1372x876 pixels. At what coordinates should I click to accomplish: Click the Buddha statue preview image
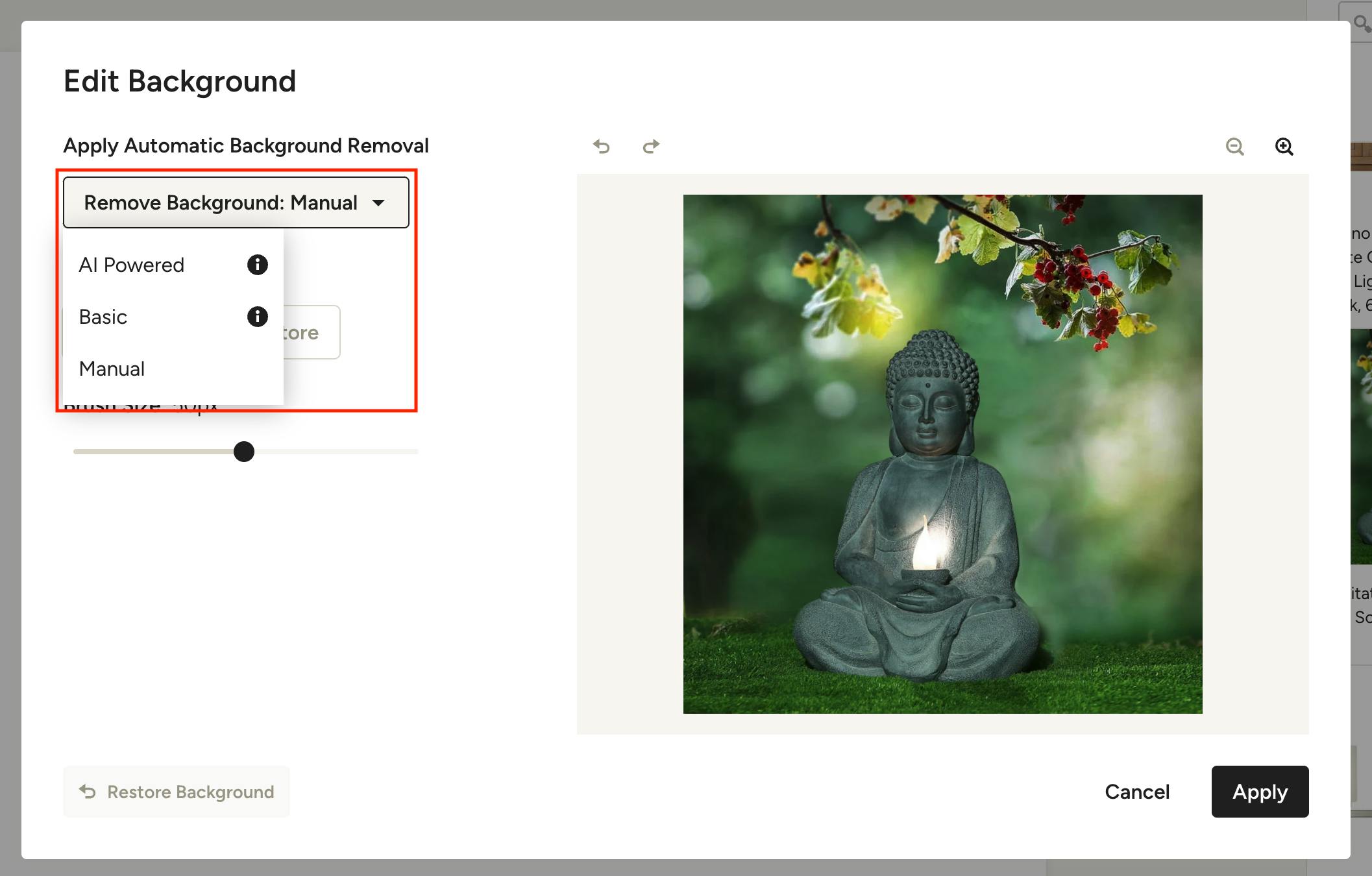coord(942,454)
